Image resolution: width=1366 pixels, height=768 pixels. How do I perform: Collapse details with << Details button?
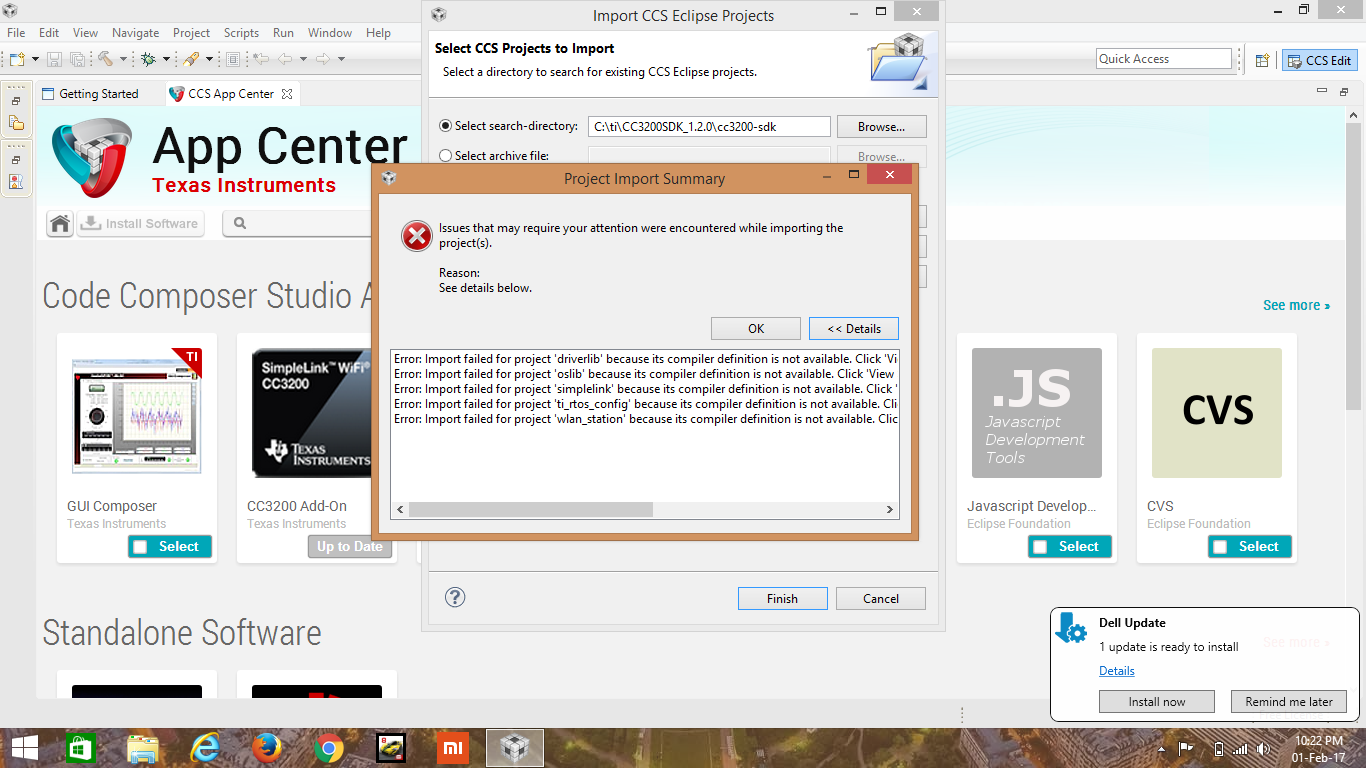click(853, 328)
